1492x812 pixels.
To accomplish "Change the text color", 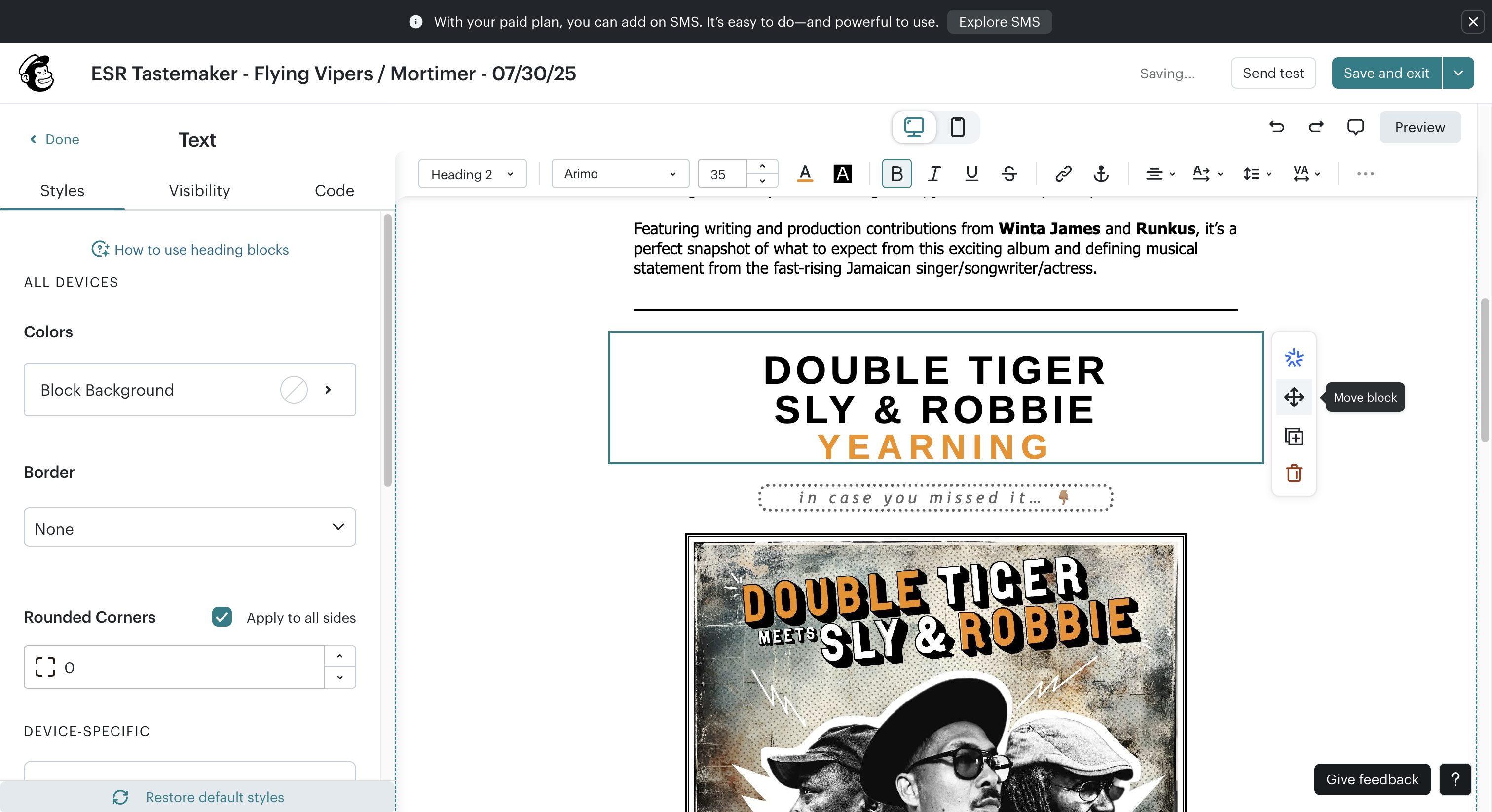I will pyautogui.click(x=805, y=174).
